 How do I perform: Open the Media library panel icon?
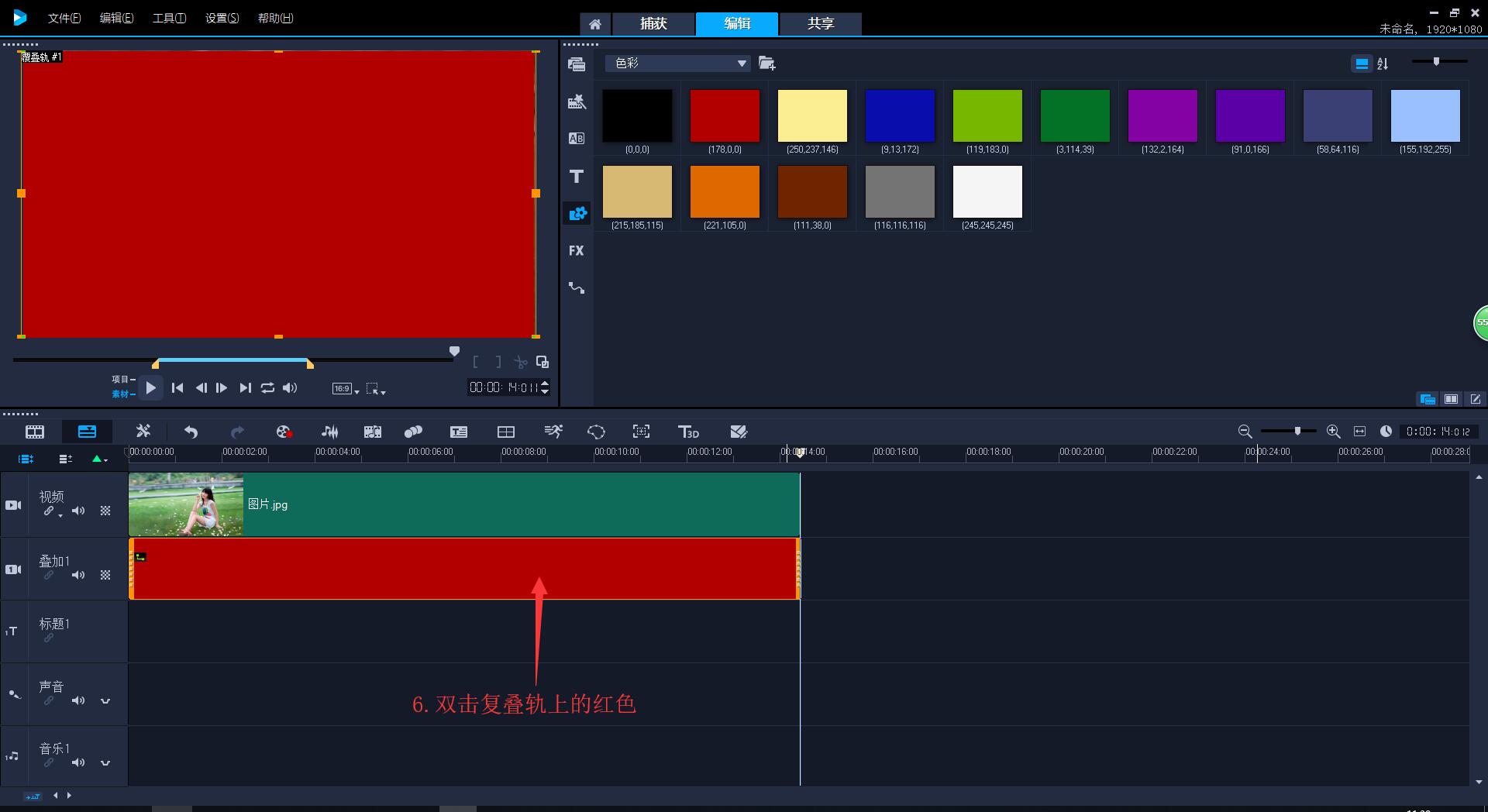(577, 64)
